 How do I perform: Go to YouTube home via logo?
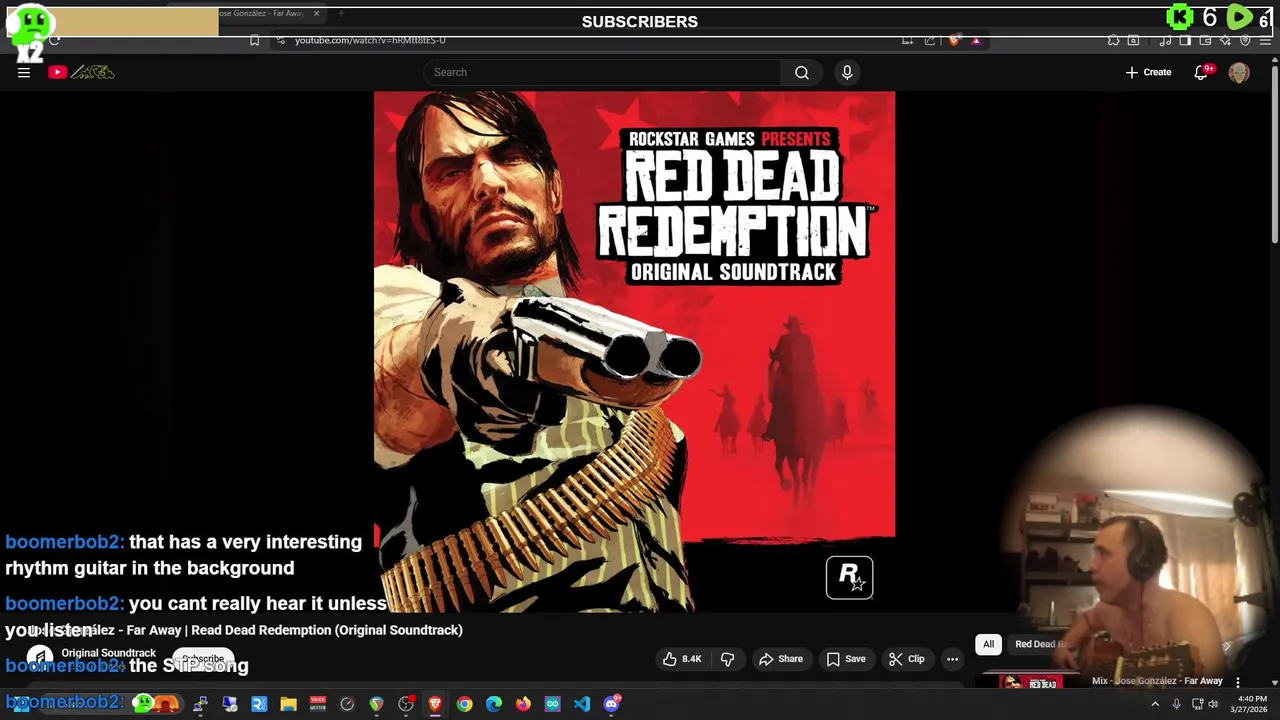[82, 72]
